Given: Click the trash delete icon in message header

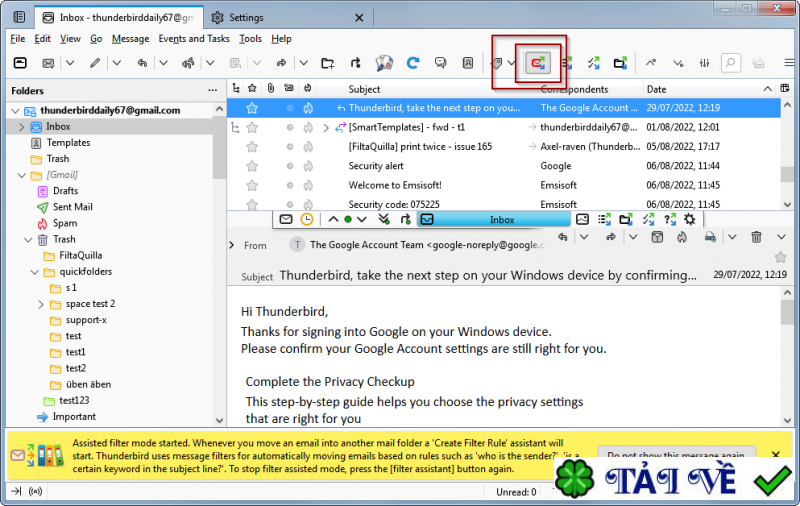Looking at the screenshot, I should coord(756,237).
